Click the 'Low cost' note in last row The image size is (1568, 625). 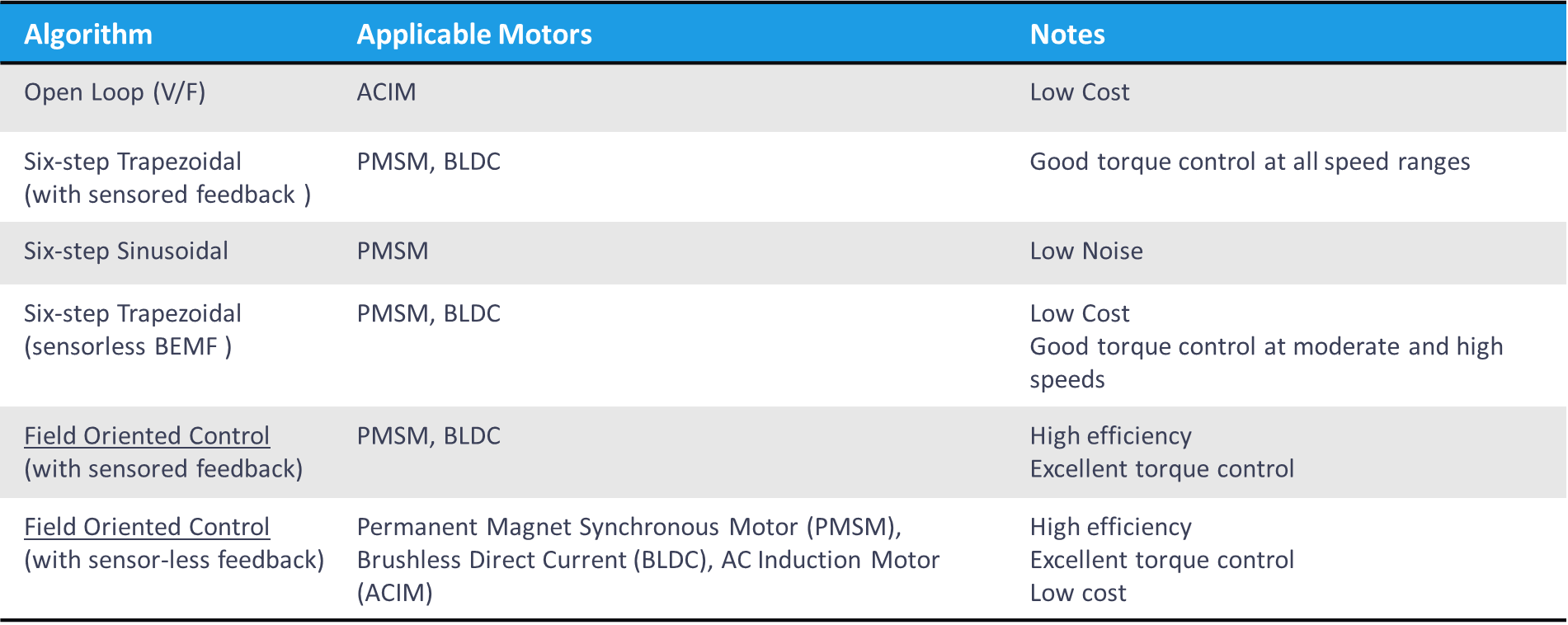[1078, 592]
